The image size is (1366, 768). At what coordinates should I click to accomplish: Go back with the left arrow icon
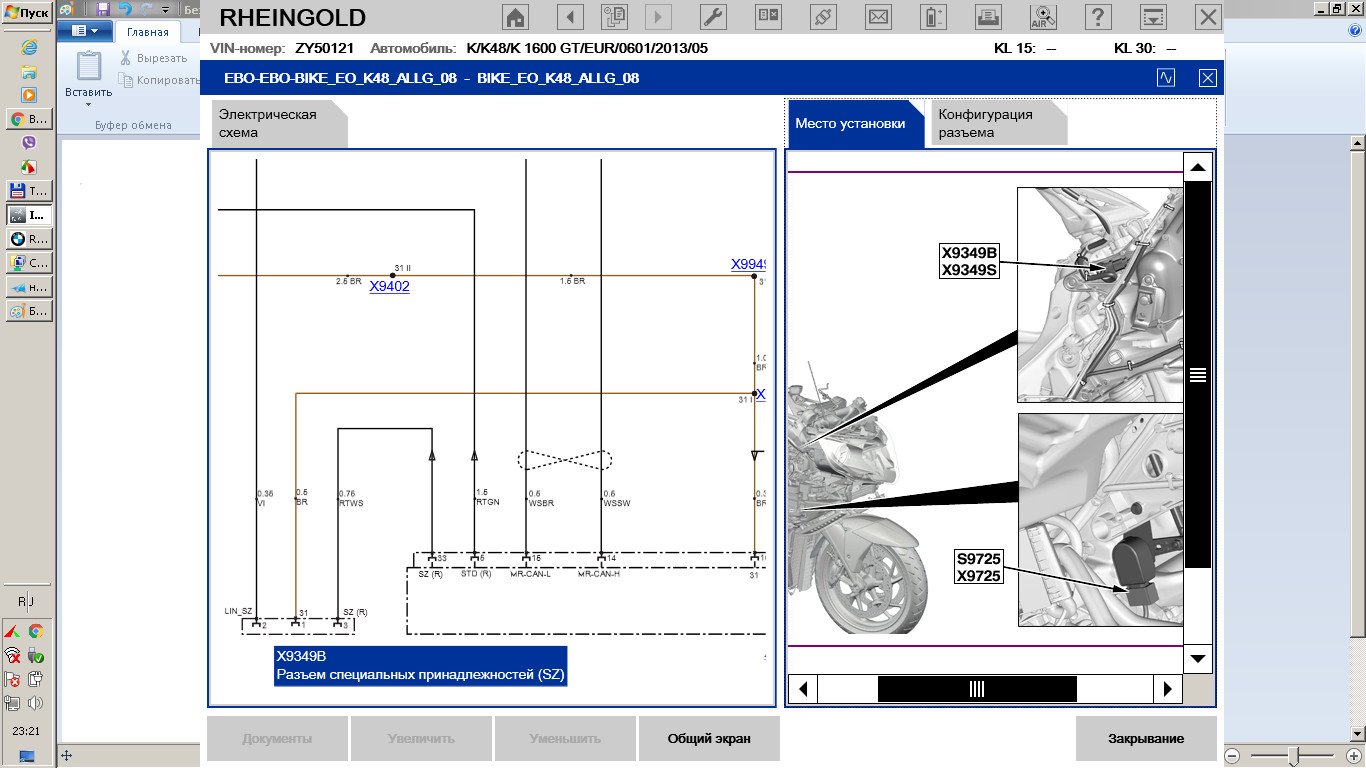[x=569, y=17]
